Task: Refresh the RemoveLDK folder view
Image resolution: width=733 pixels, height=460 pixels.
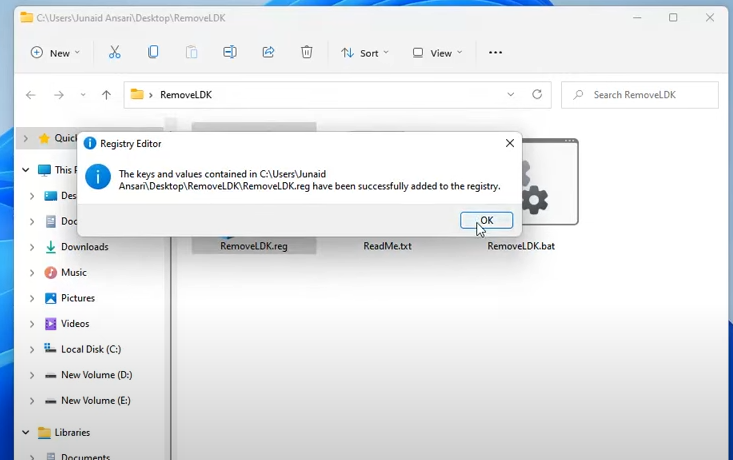Action: pos(537,94)
